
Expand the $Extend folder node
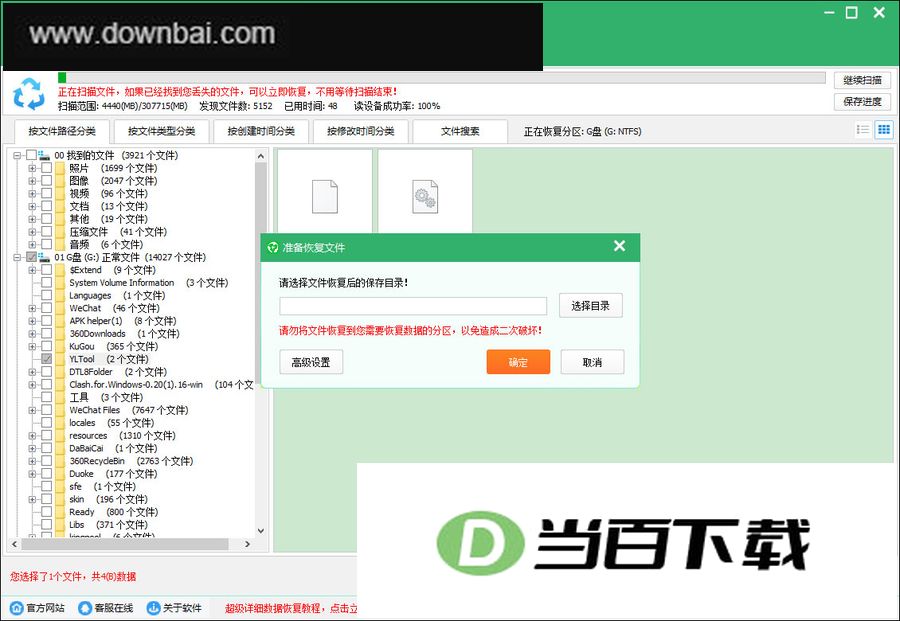pyautogui.click(x=32, y=270)
